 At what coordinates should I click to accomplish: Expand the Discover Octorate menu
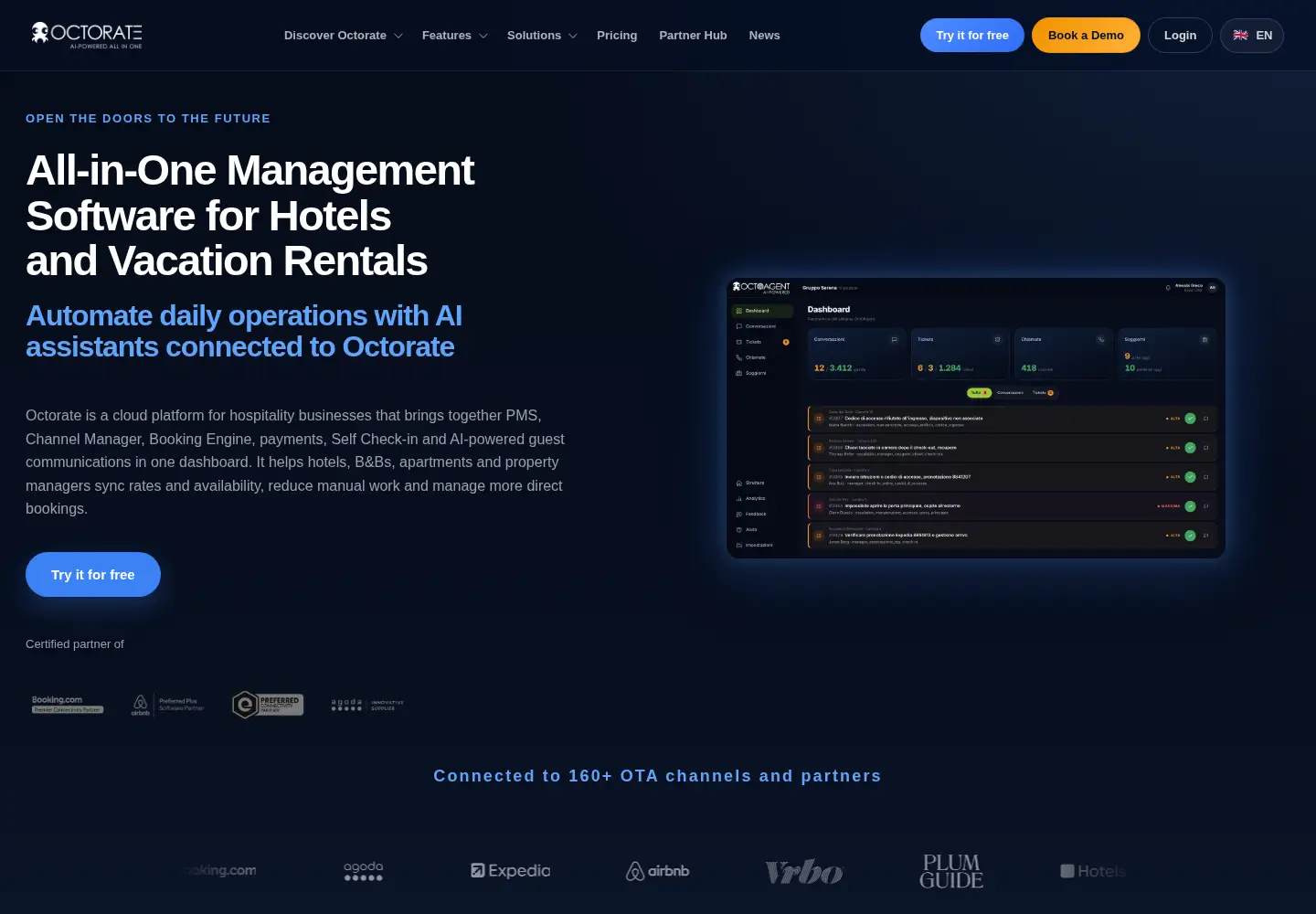[343, 36]
